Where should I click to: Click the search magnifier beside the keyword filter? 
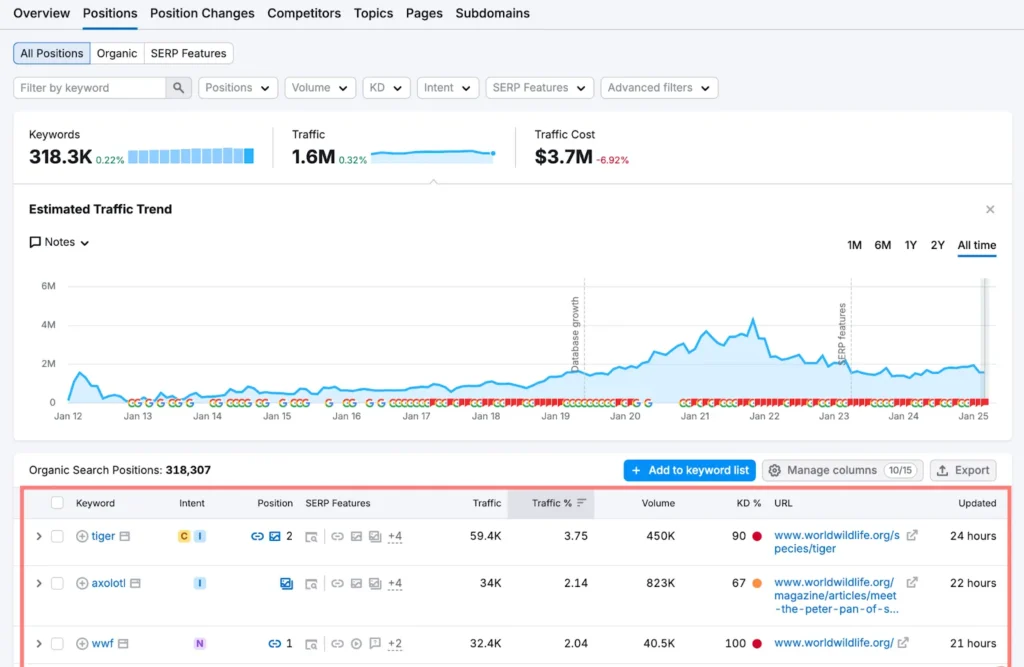tap(178, 87)
